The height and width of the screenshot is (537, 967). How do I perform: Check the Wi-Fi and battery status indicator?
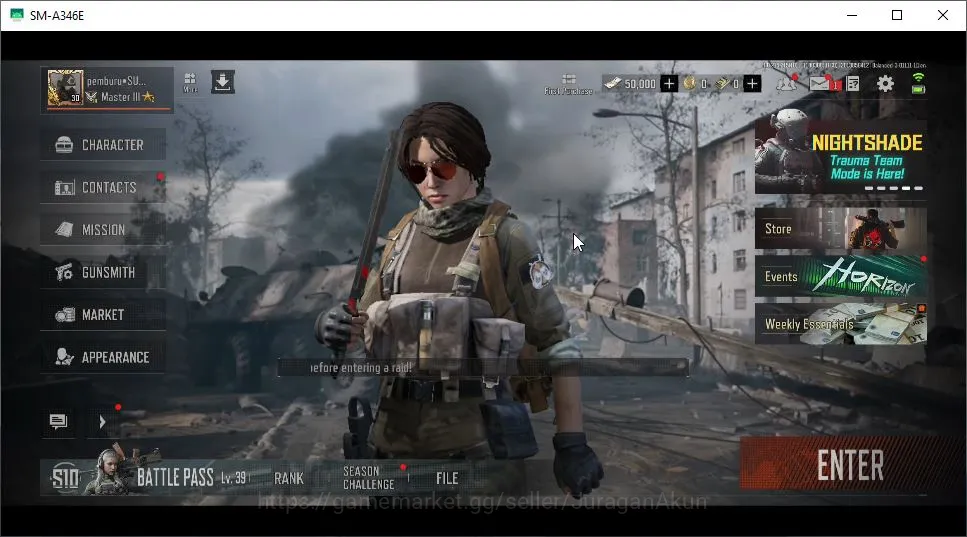918,83
